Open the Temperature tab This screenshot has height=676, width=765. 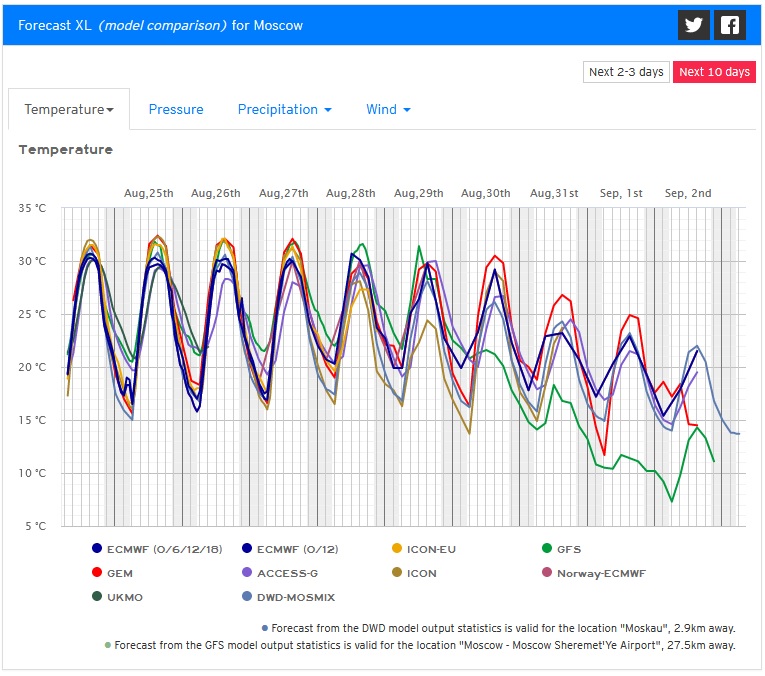point(69,109)
